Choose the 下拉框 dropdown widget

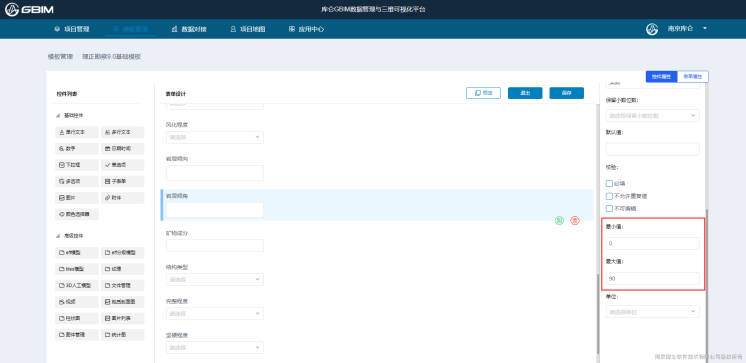(77, 165)
